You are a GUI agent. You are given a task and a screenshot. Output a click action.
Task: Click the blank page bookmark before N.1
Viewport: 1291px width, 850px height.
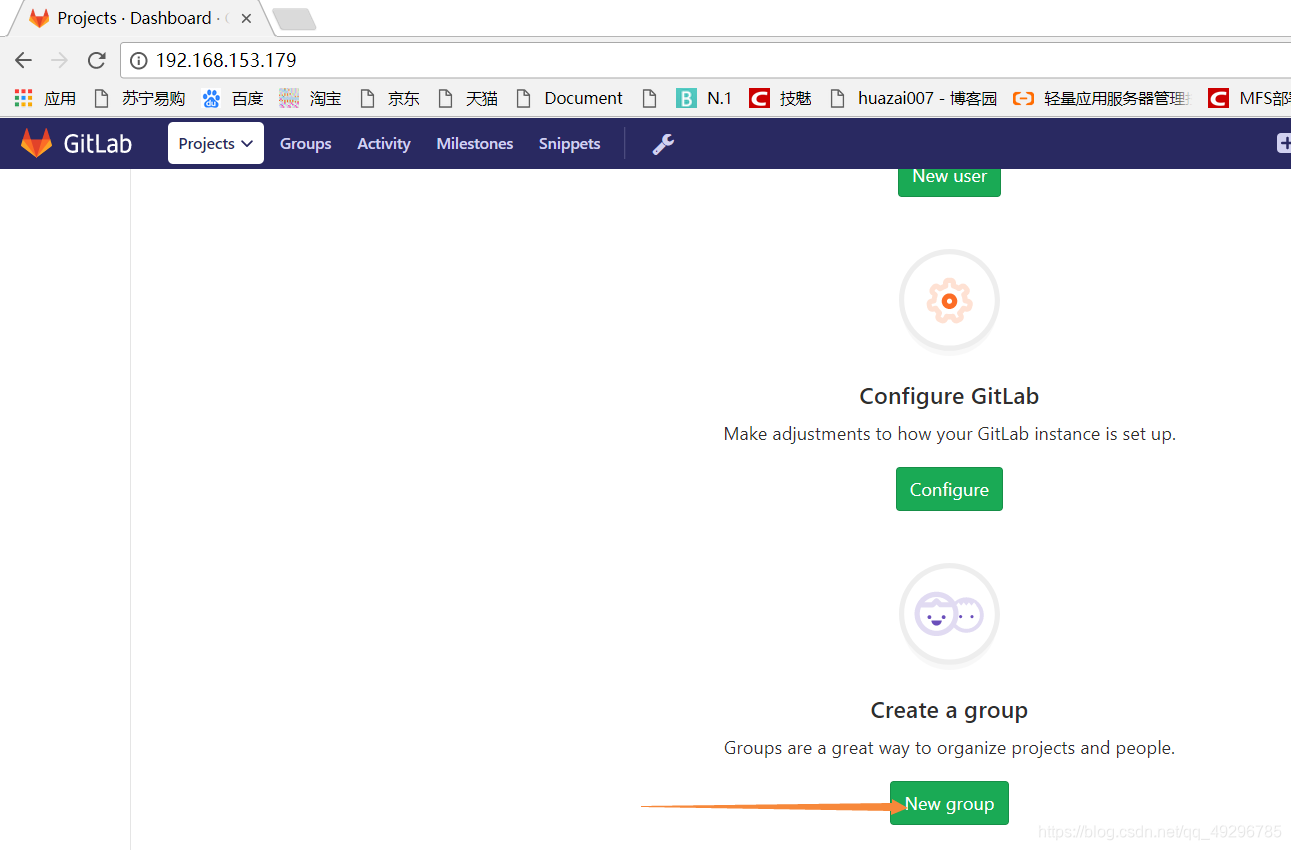coord(650,98)
